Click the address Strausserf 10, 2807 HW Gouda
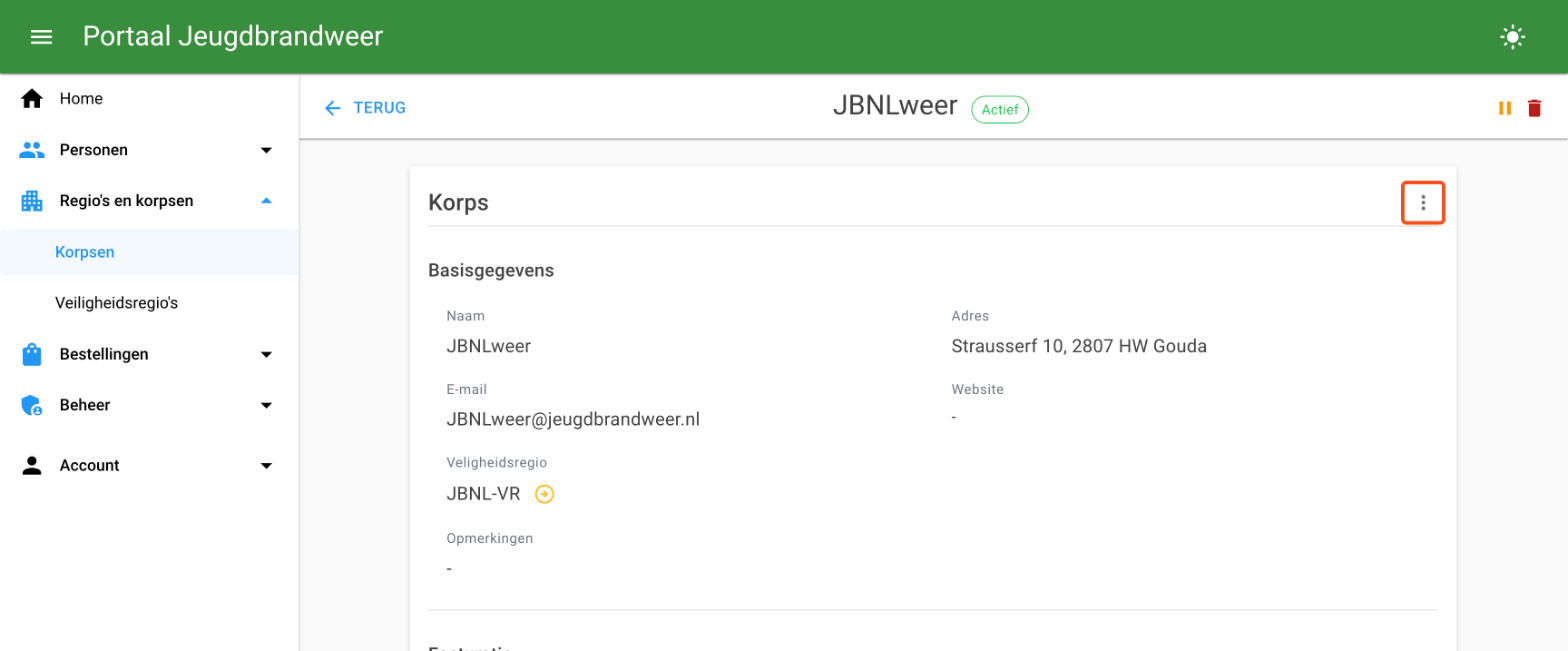The width and height of the screenshot is (1568, 651). [x=1079, y=346]
